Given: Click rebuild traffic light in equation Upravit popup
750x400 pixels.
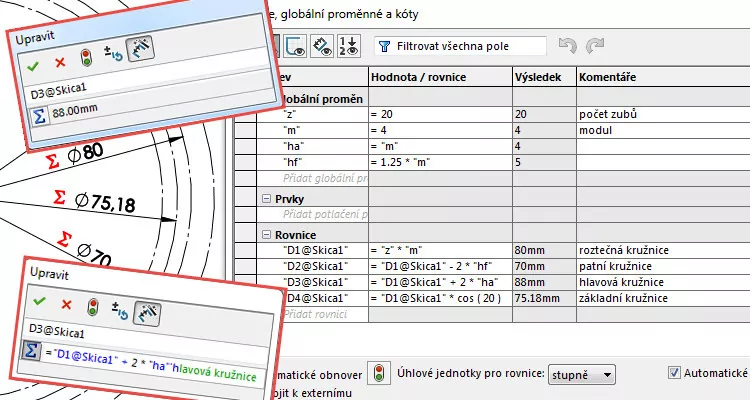Looking at the screenshot, I should (93, 307).
